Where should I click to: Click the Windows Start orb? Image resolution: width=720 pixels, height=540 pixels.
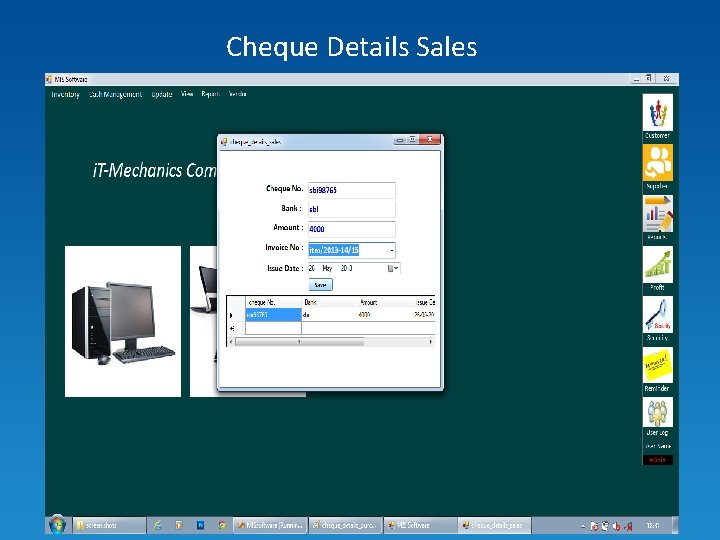57,524
